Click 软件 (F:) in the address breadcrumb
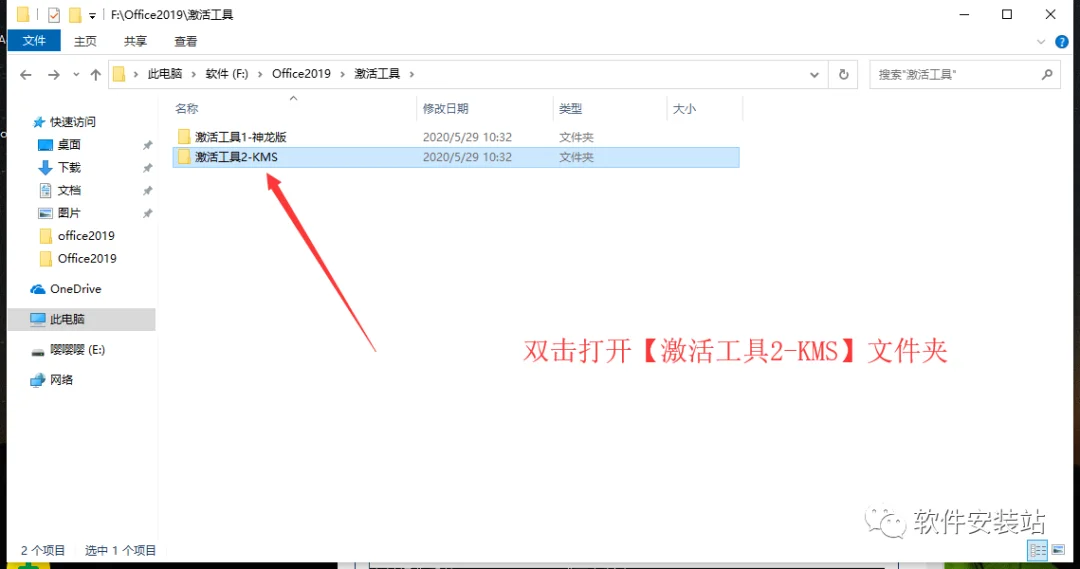This screenshot has width=1080, height=569. [x=227, y=74]
